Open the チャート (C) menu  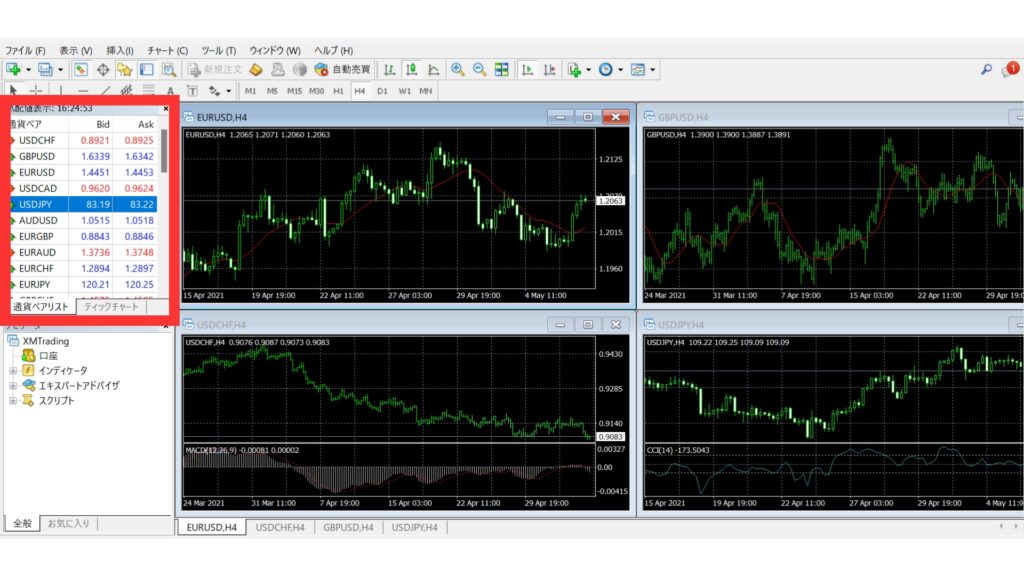[167, 50]
